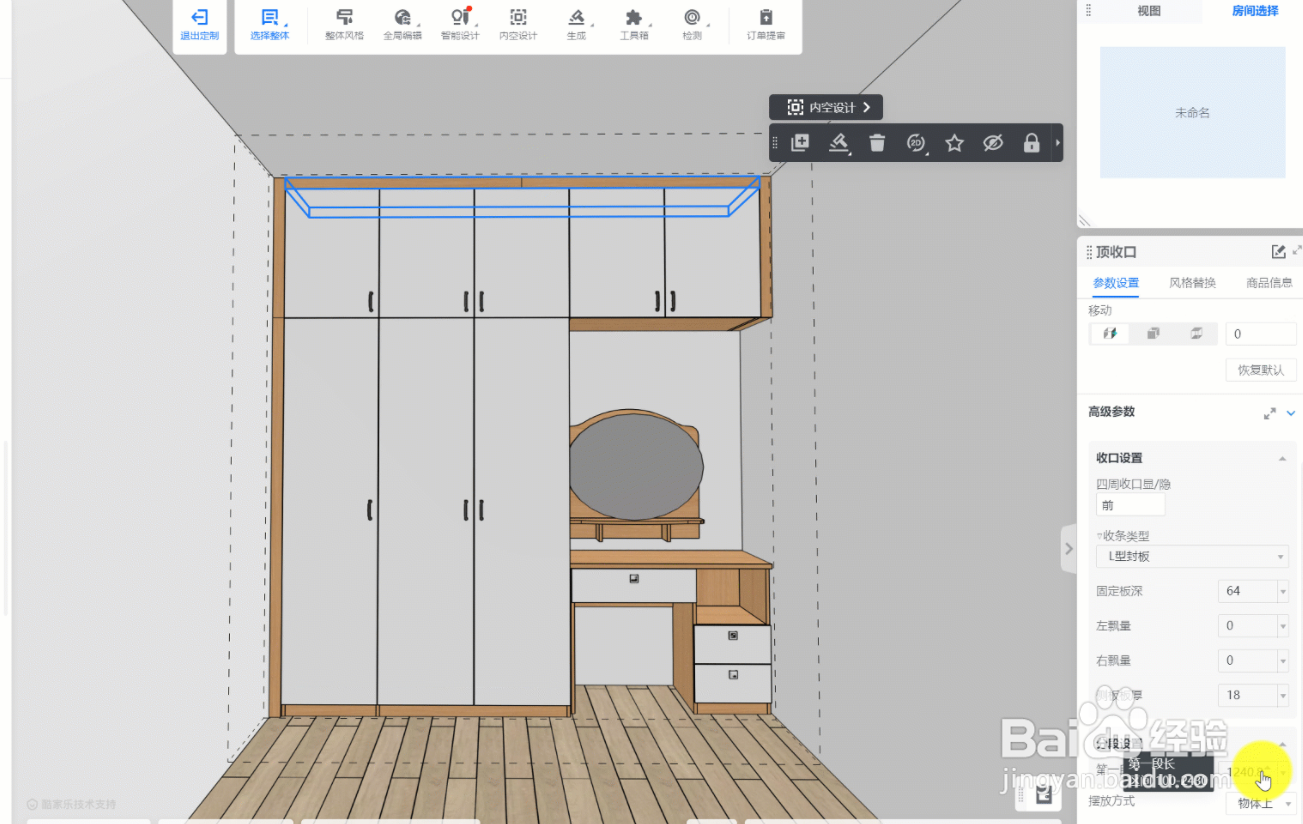Open the 左飘量 dropdown arrow
Image resolution: width=1303 pixels, height=824 pixels.
pyautogui.click(x=1283, y=627)
